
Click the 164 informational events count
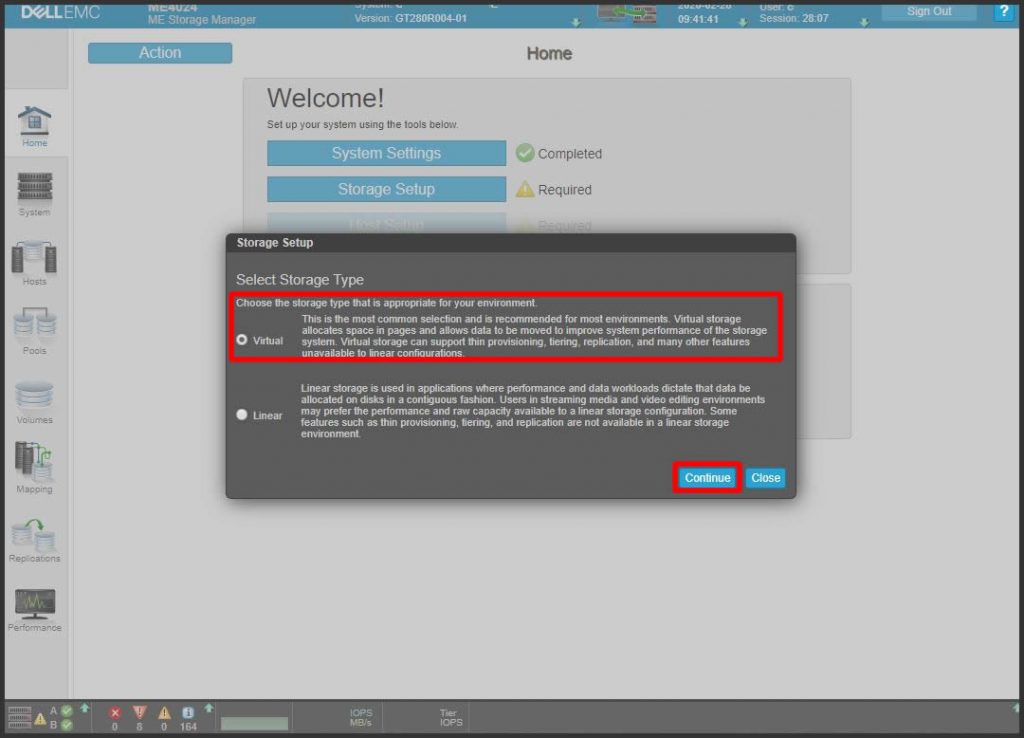[x=188, y=726]
